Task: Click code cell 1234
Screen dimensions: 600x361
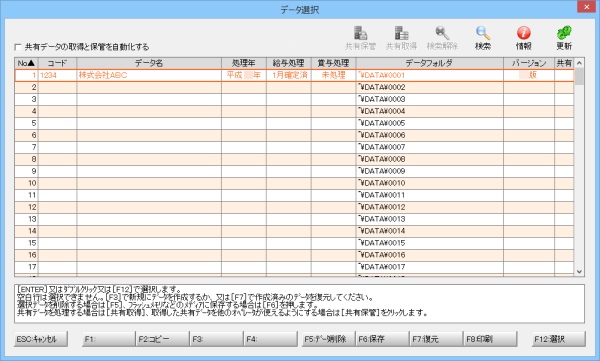Action: [57, 75]
